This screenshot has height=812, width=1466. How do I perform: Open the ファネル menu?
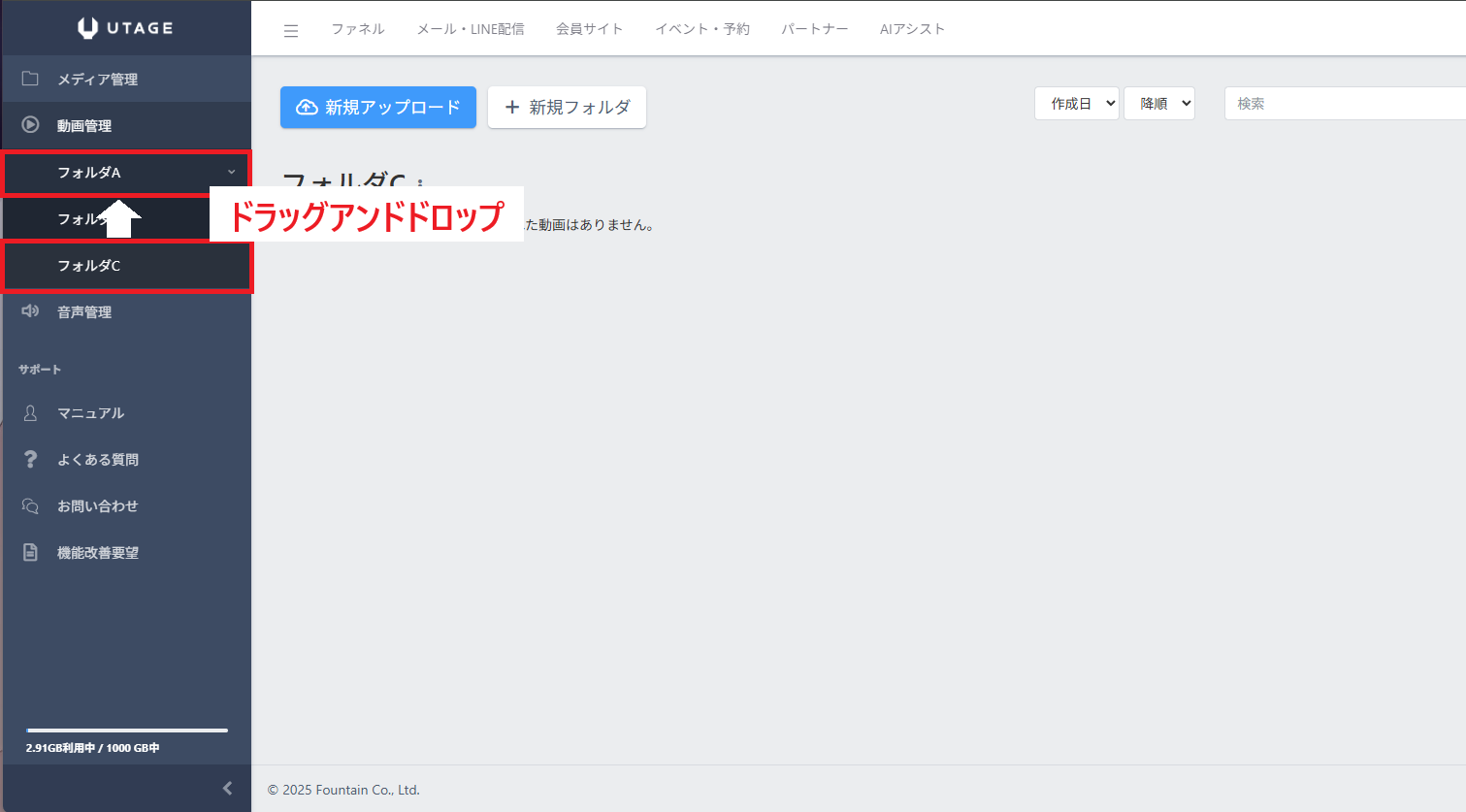(357, 29)
